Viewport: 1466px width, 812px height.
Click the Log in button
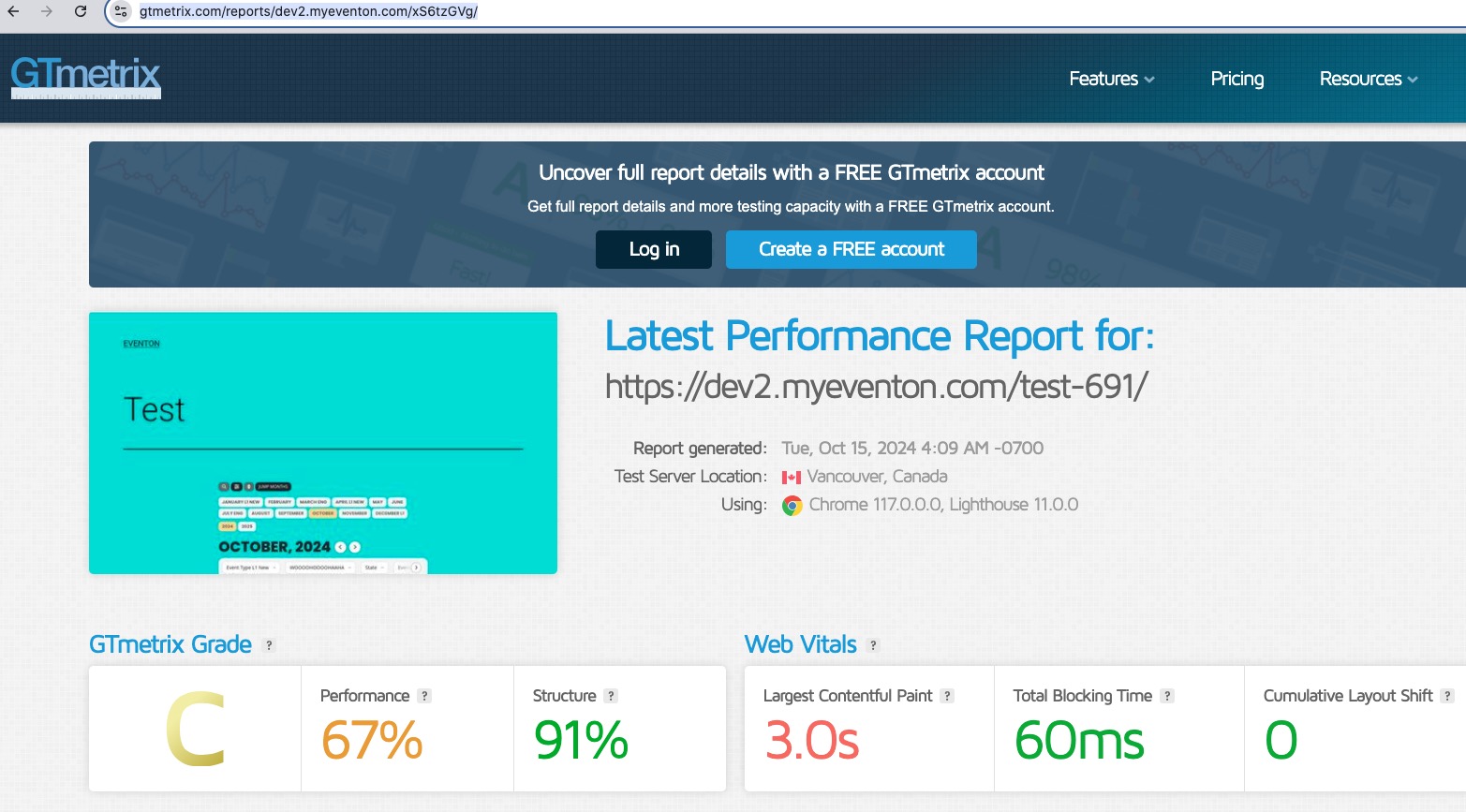point(654,249)
